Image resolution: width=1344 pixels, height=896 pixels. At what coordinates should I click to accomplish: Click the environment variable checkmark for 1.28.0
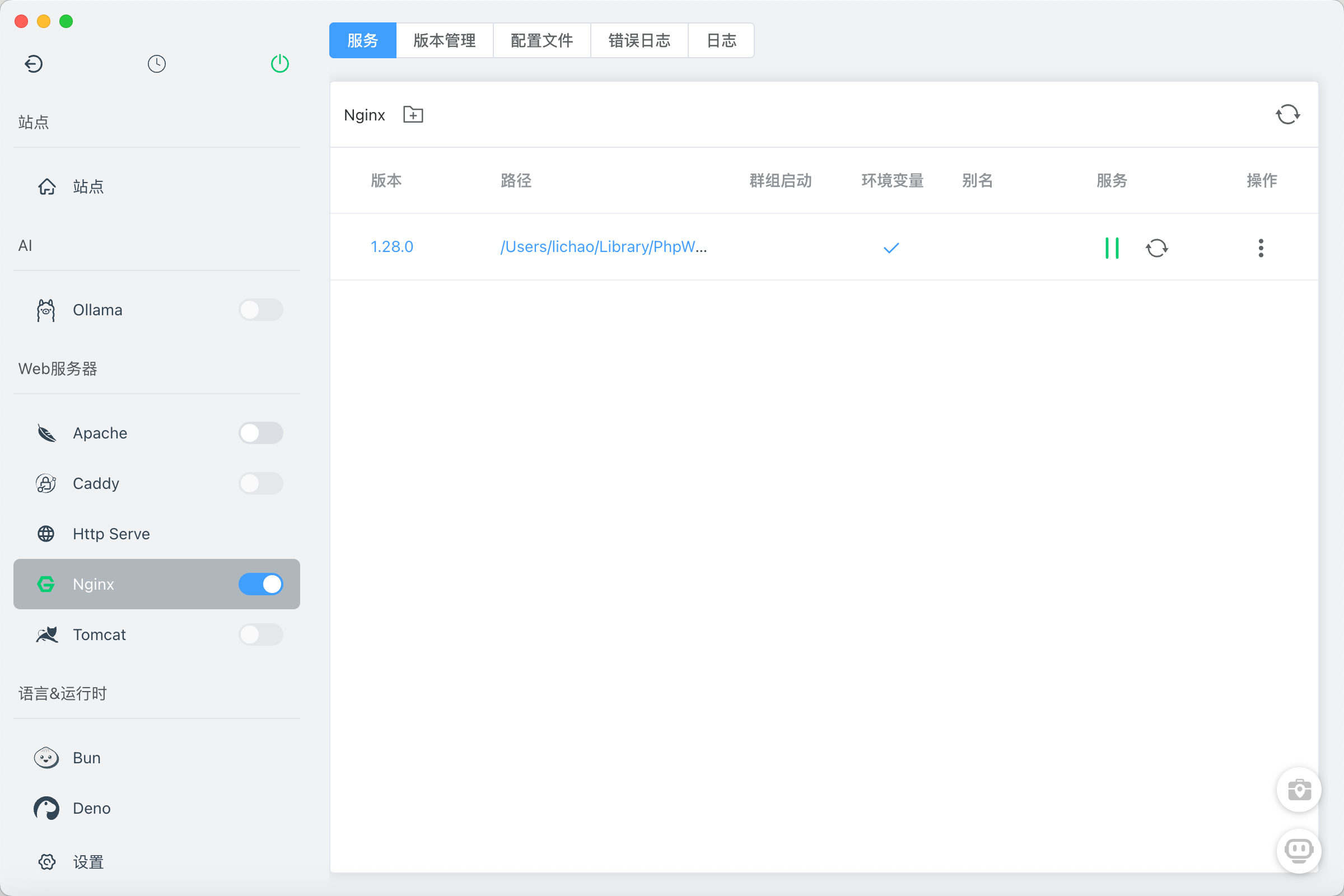click(891, 248)
